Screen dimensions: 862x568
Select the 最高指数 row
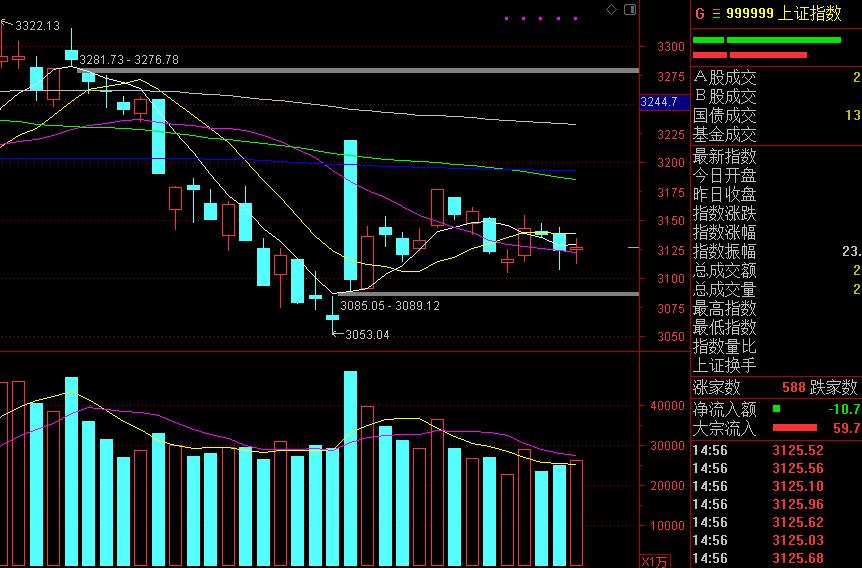coord(776,308)
